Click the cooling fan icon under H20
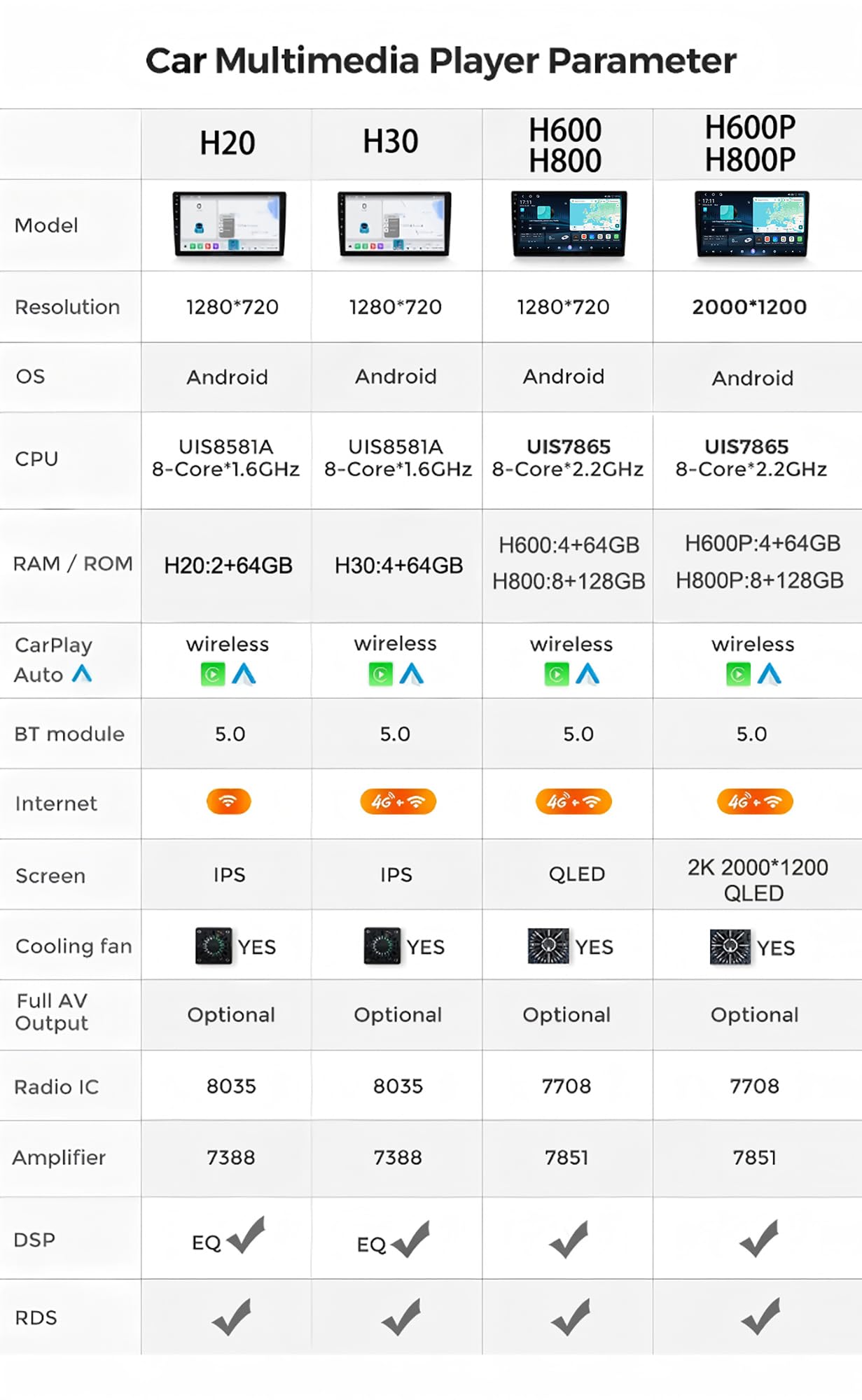The image size is (862, 1400). pyautogui.click(x=214, y=946)
